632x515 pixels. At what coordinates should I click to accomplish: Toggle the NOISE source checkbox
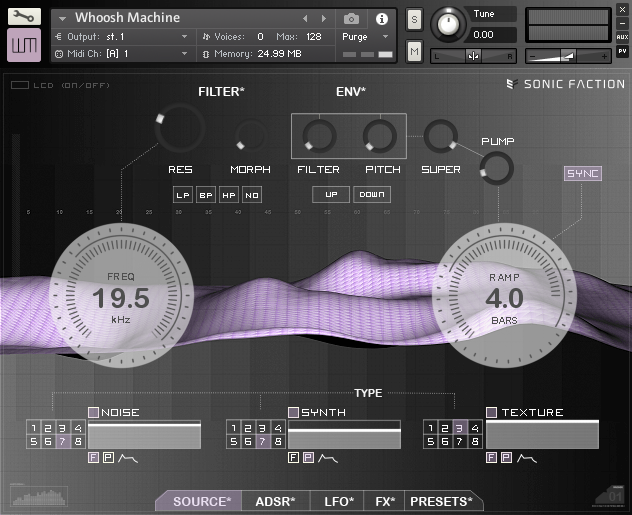[94, 412]
